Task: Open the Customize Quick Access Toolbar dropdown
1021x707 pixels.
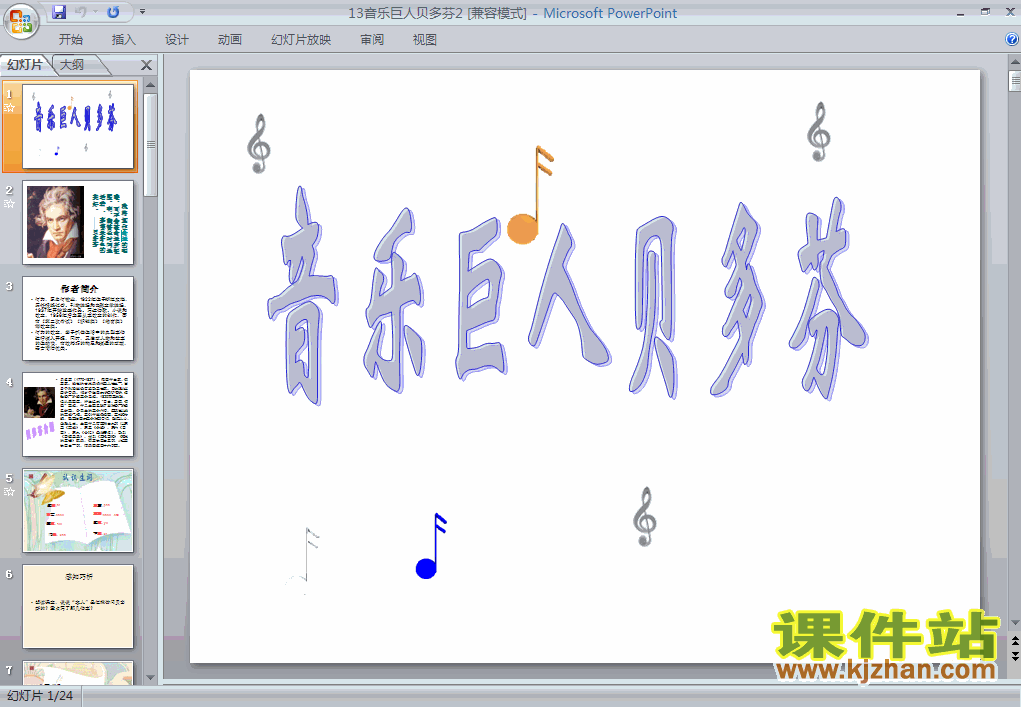Action: point(143,12)
